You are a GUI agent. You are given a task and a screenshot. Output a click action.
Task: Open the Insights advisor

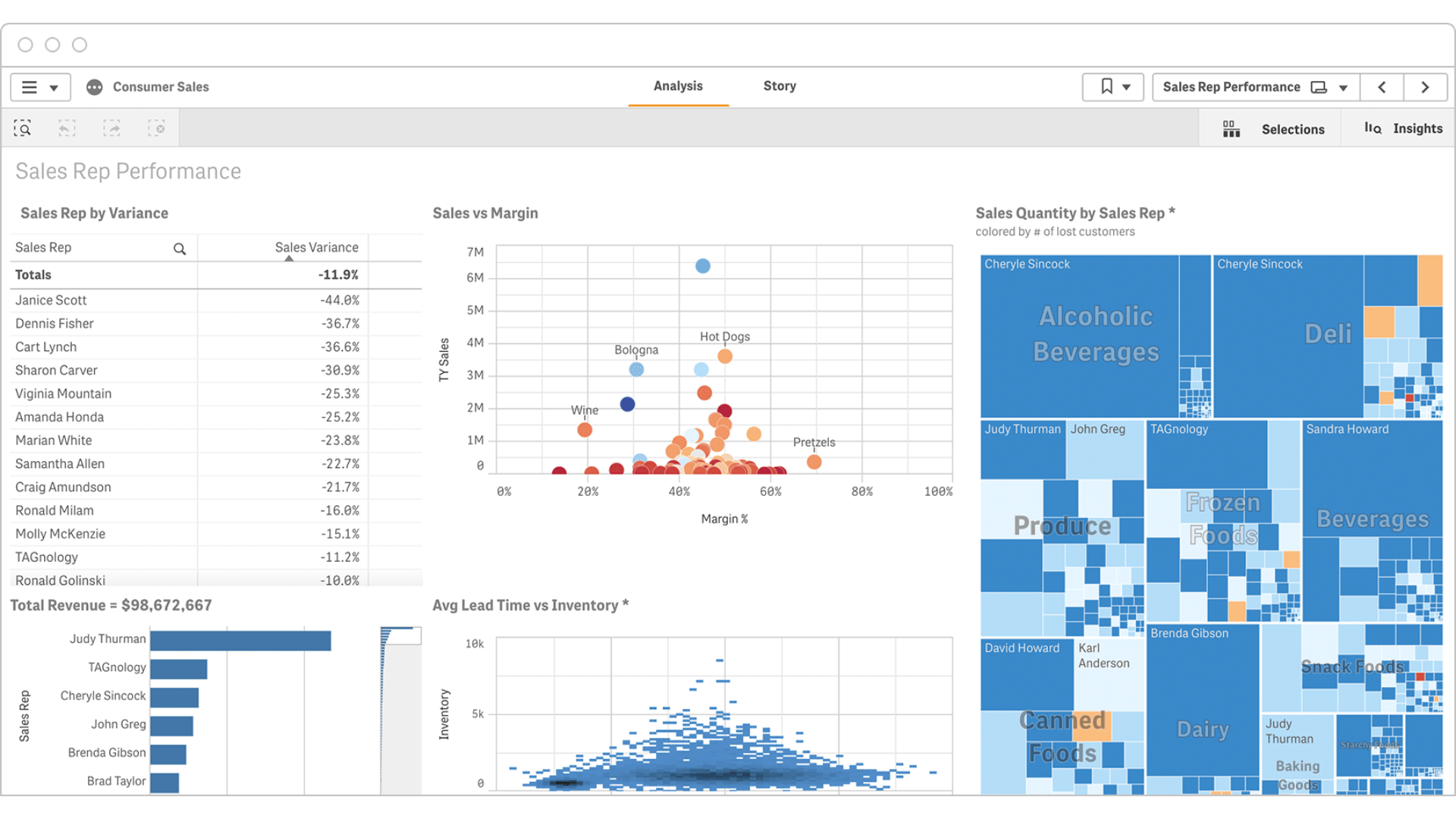click(x=1403, y=129)
